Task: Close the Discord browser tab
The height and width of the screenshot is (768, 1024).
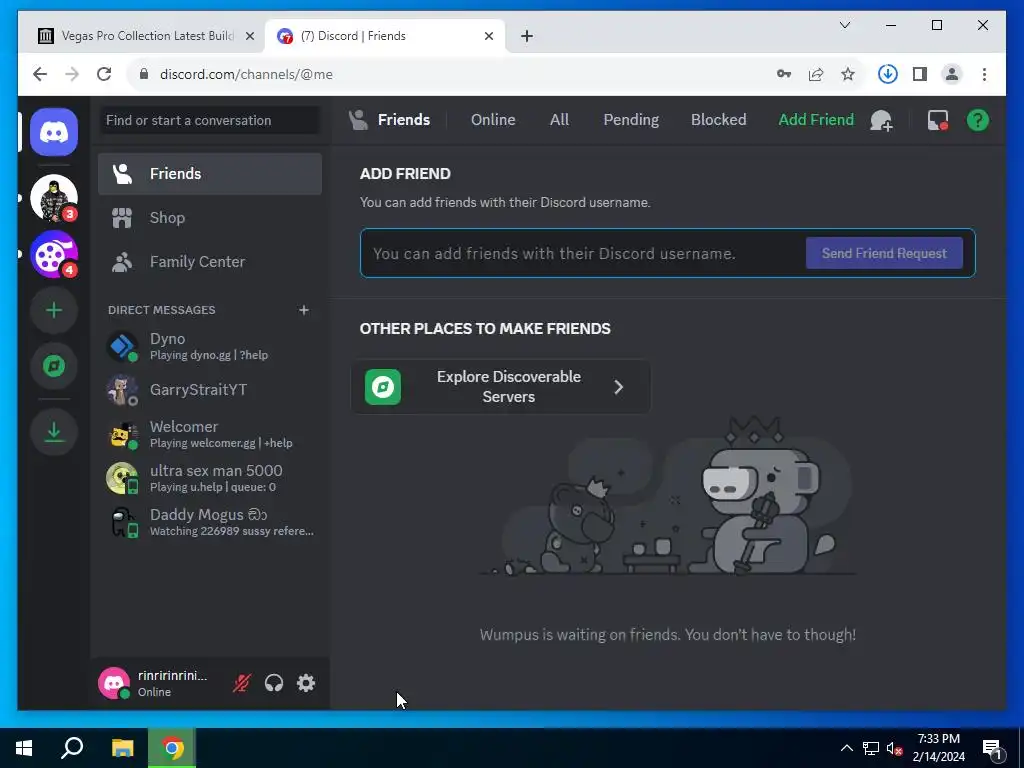Action: (488, 36)
